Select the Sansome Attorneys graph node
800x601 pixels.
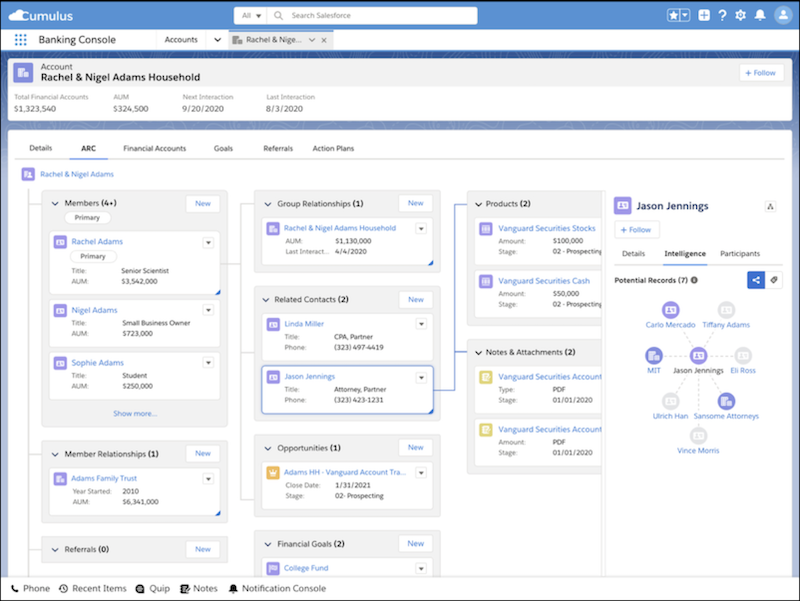726,401
